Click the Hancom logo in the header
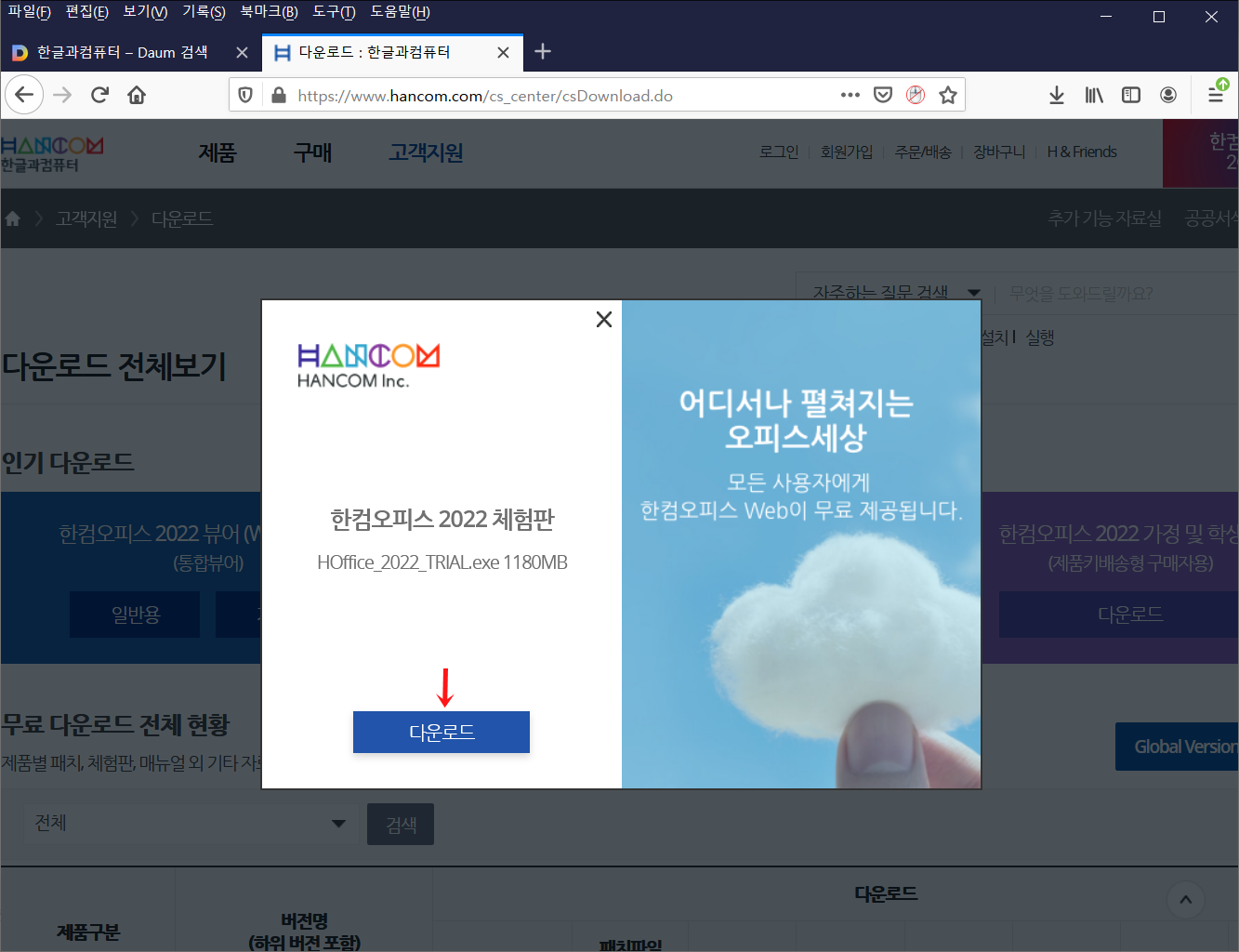Screen dimensions: 1239x952 tap(52, 154)
